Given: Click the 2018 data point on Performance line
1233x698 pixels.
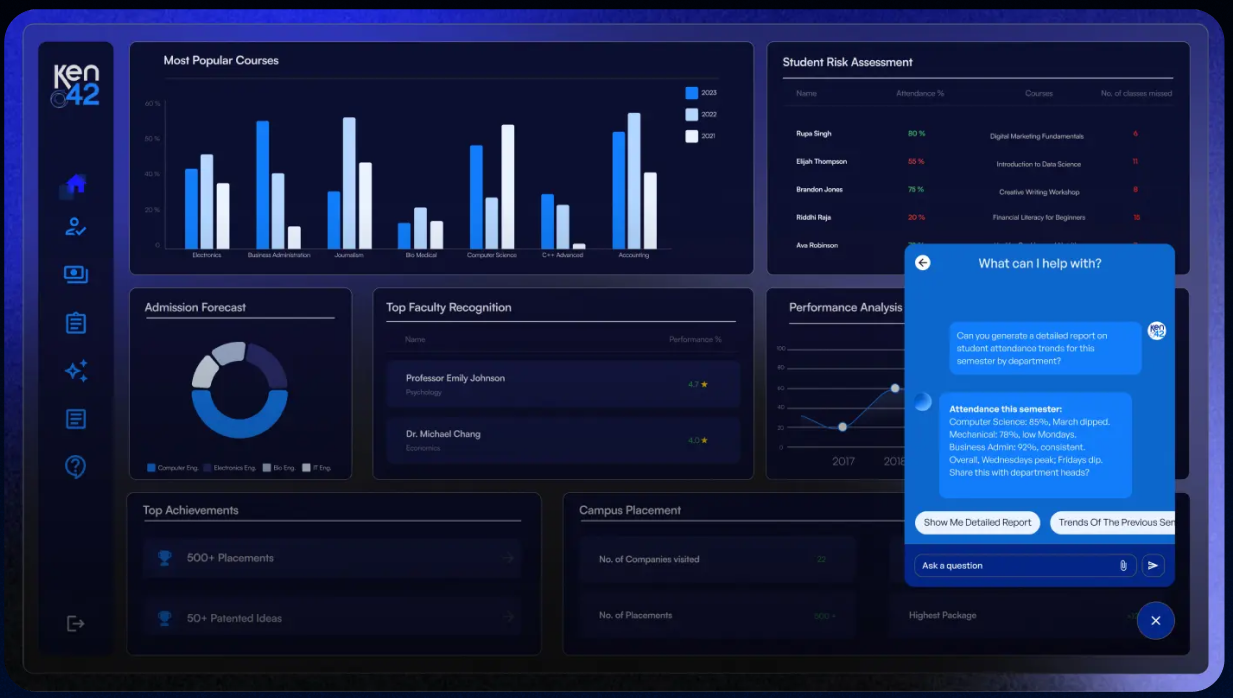Looking at the screenshot, I should click(895, 388).
